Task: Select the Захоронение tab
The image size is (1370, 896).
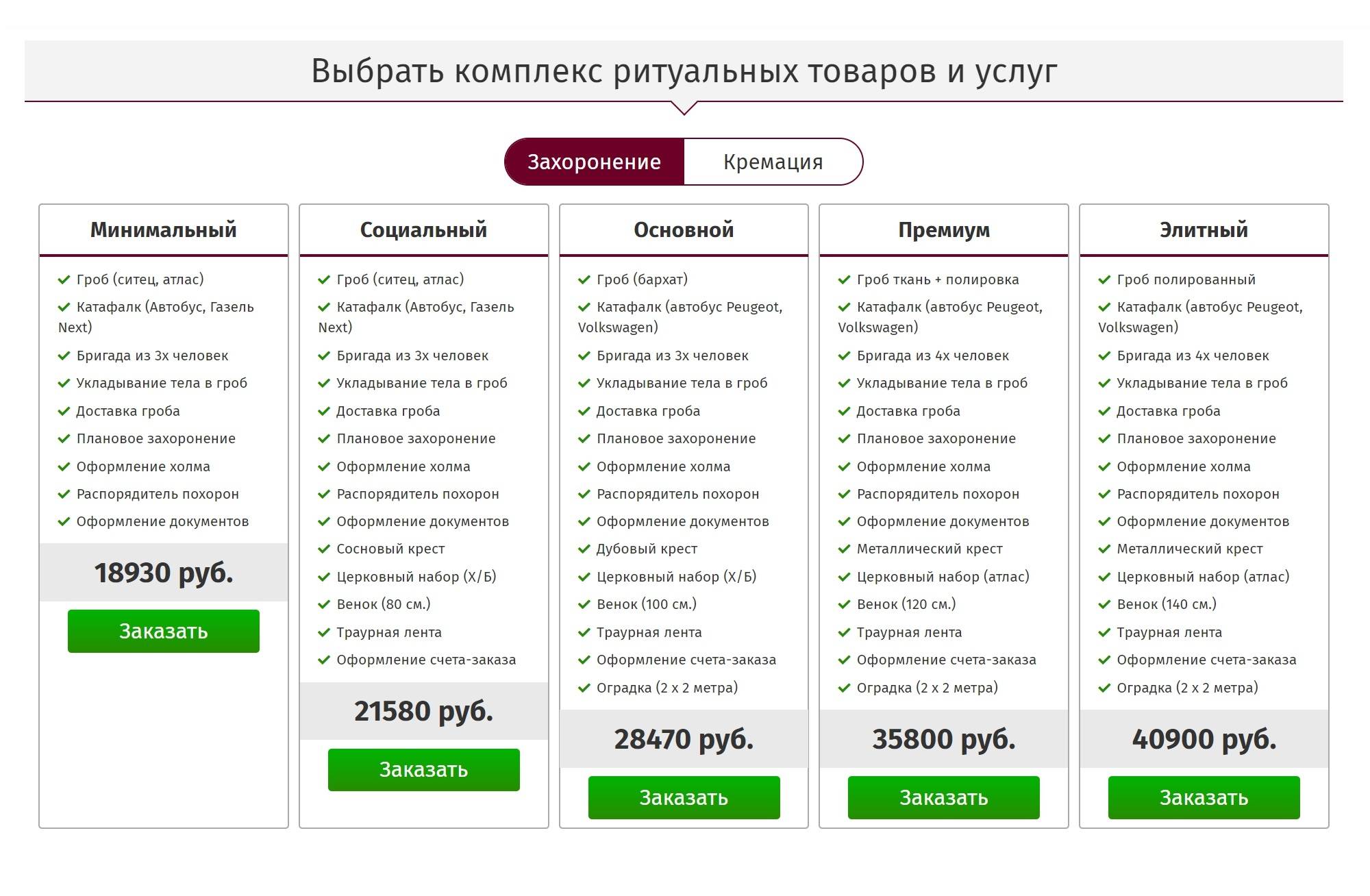Action: point(594,162)
